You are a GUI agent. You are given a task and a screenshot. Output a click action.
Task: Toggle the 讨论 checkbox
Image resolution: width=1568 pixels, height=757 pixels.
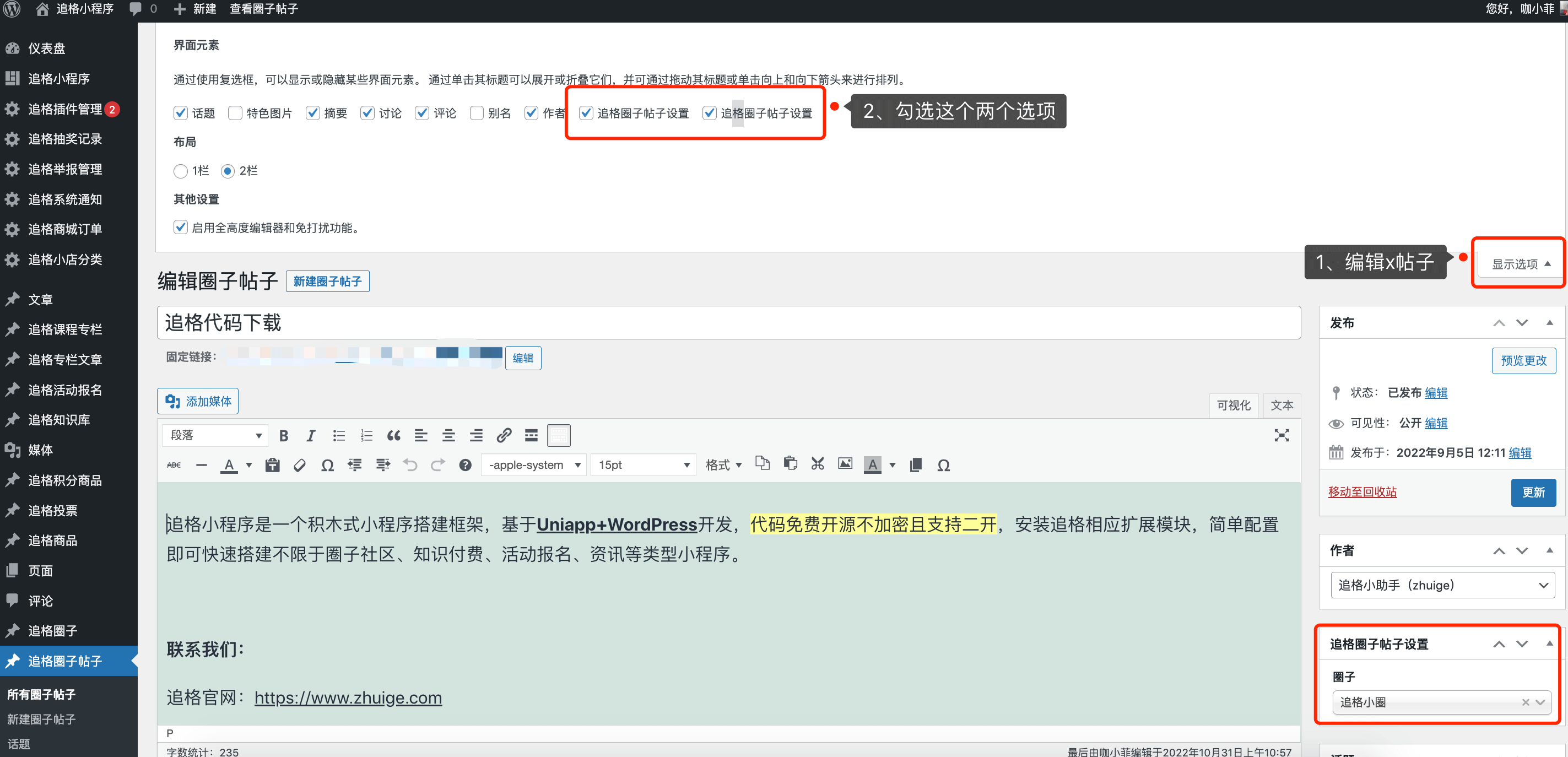click(x=367, y=113)
